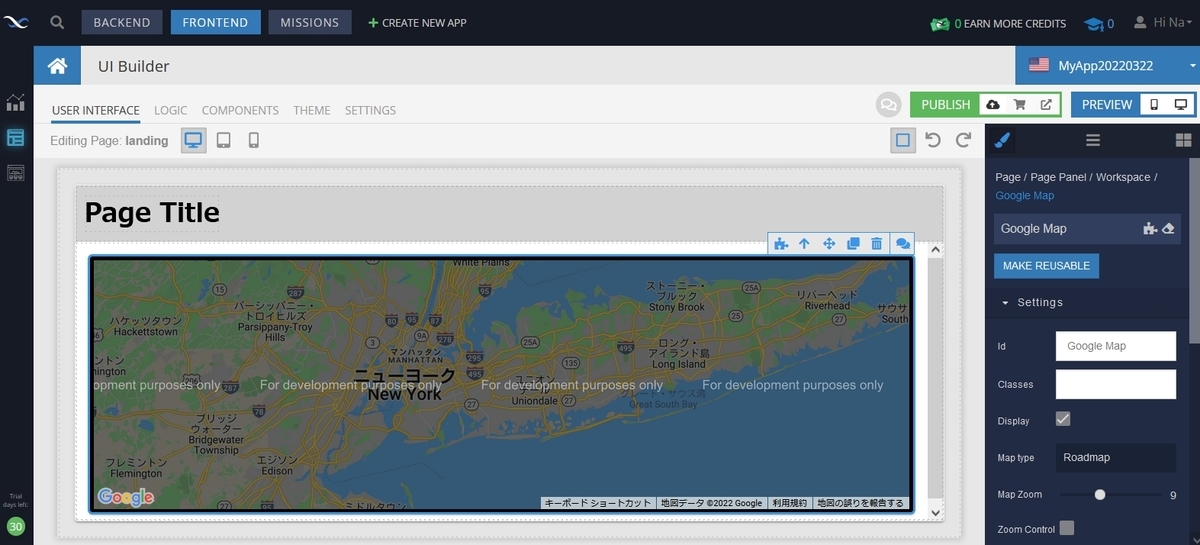The image size is (1200, 545).
Task: Click the Page Panel breadcrumb link
Action: [1058, 177]
